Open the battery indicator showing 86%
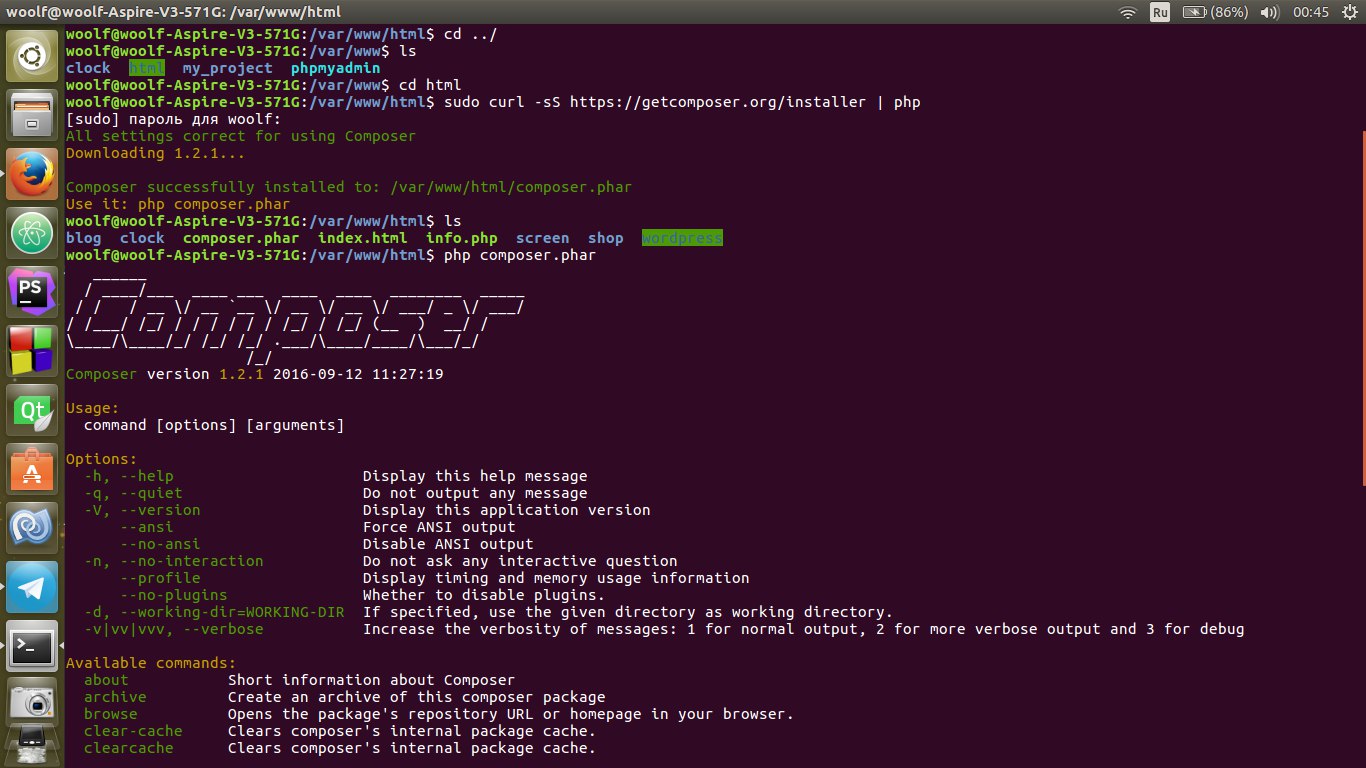The width and height of the screenshot is (1366, 768). tap(1215, 12)
